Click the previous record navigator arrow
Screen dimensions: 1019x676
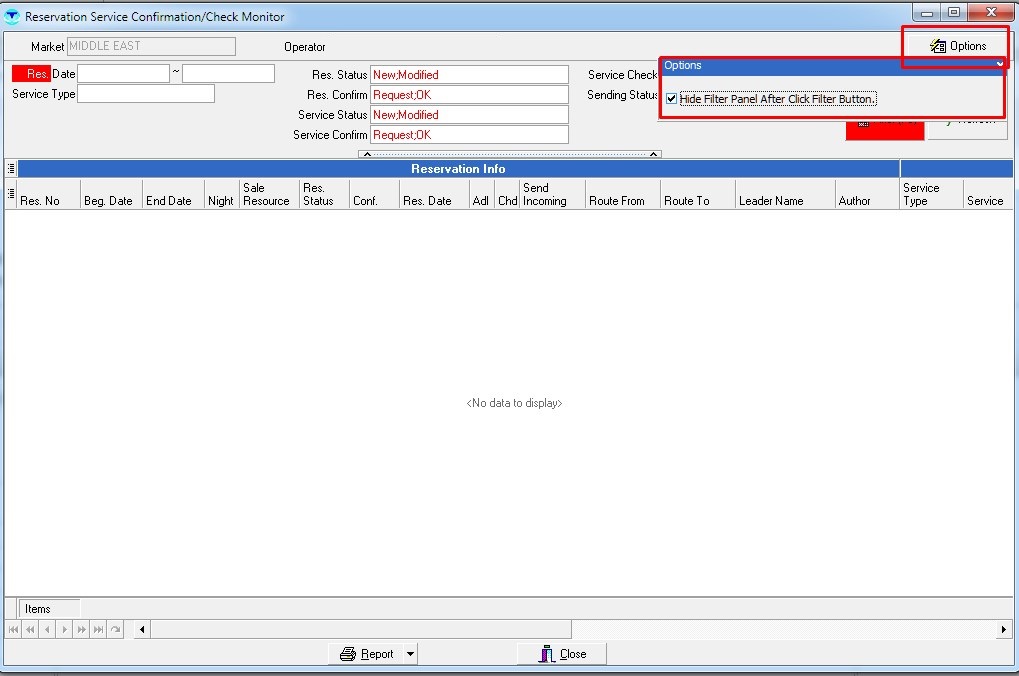pos(47,629)
